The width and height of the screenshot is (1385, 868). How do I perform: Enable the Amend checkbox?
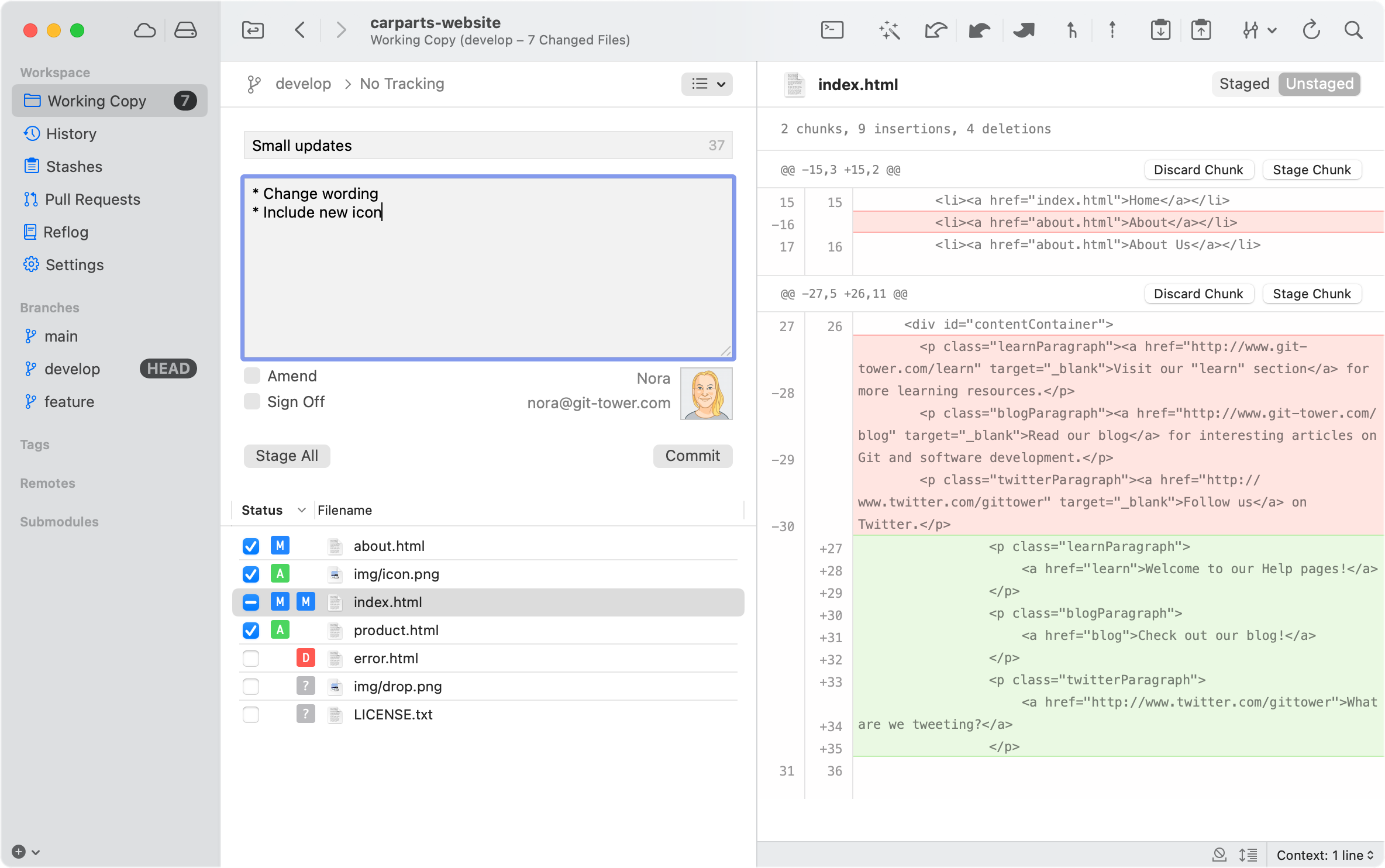(252, 376)
